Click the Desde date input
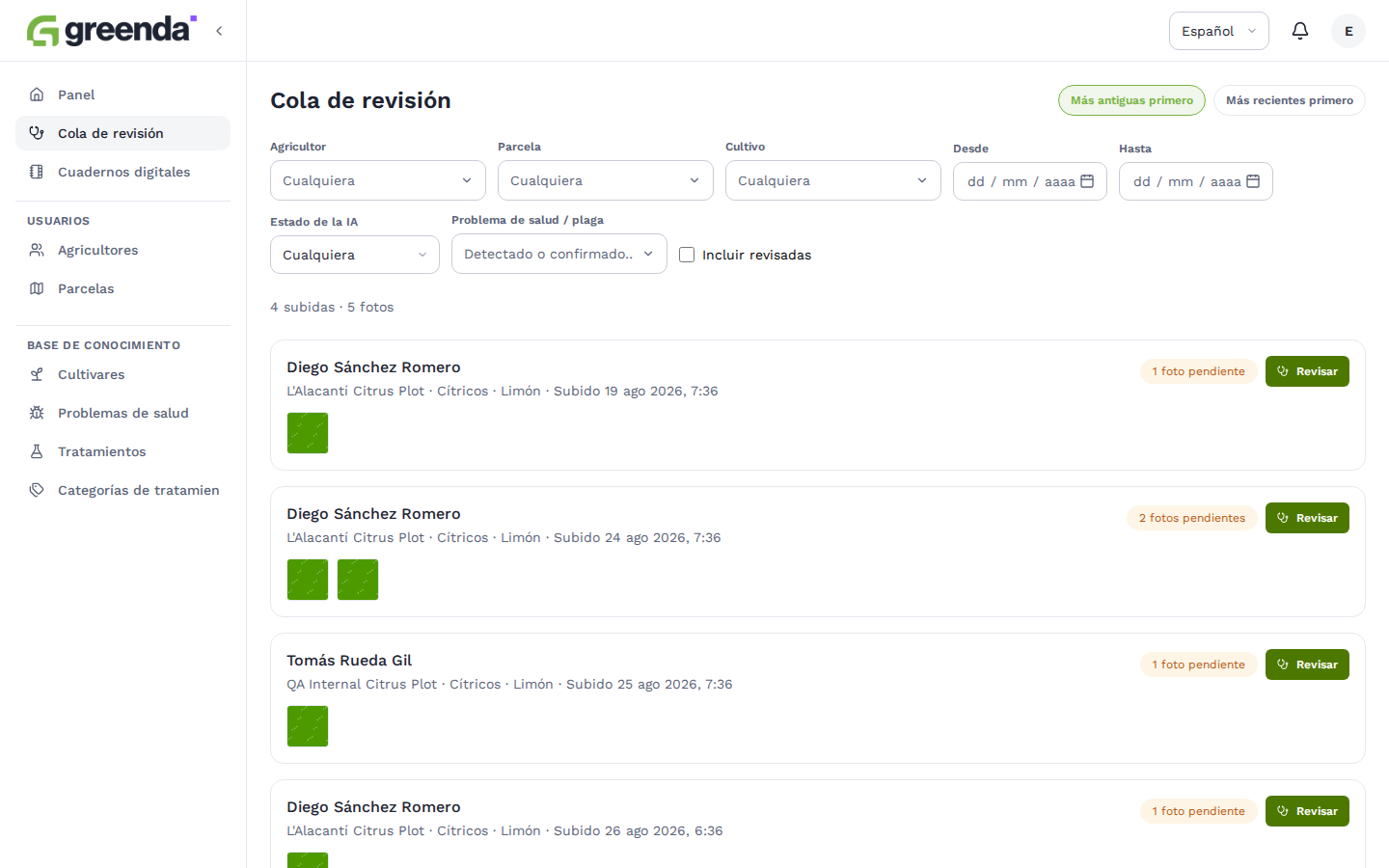 tap(1030, 181)
